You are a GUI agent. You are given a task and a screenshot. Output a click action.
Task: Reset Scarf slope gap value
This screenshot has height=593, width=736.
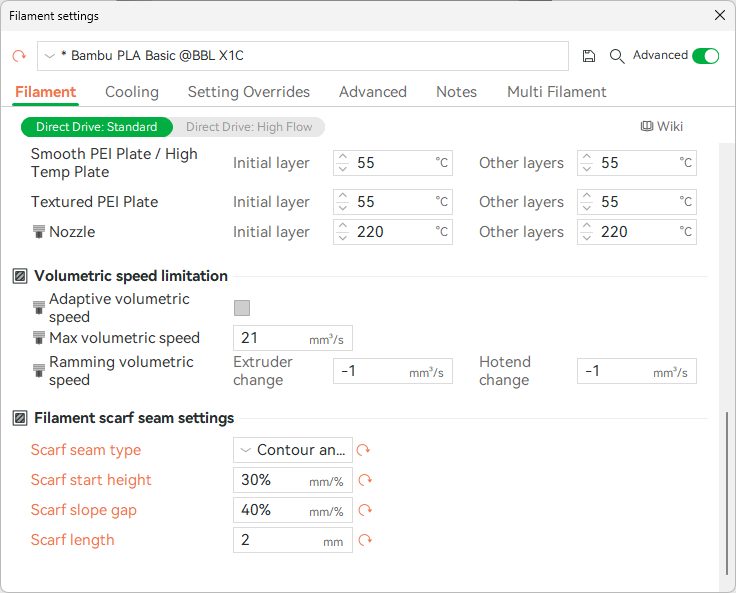[365, 510]
